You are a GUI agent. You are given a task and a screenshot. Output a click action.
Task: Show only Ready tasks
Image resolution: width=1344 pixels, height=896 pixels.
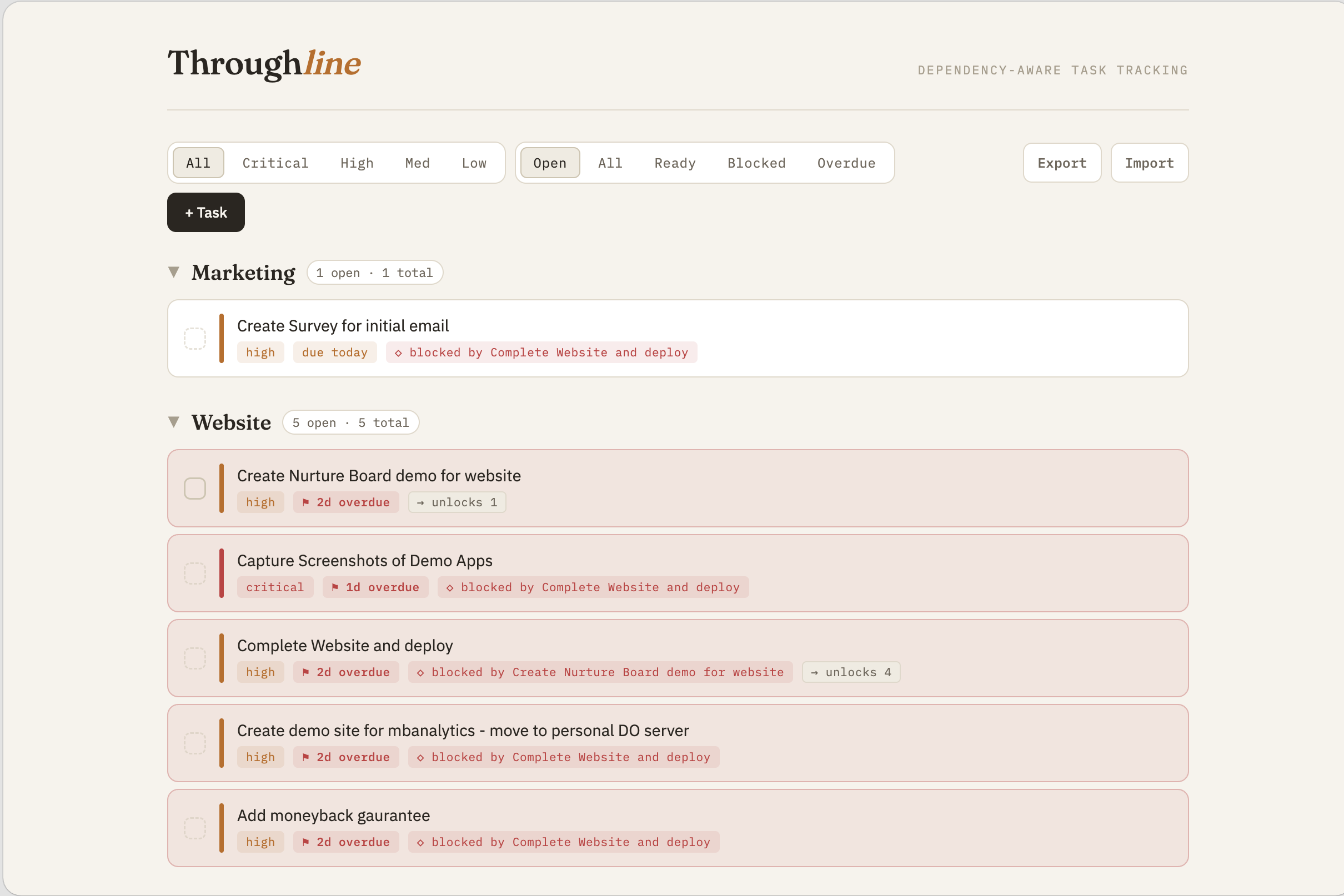click(x=675, y=163)
